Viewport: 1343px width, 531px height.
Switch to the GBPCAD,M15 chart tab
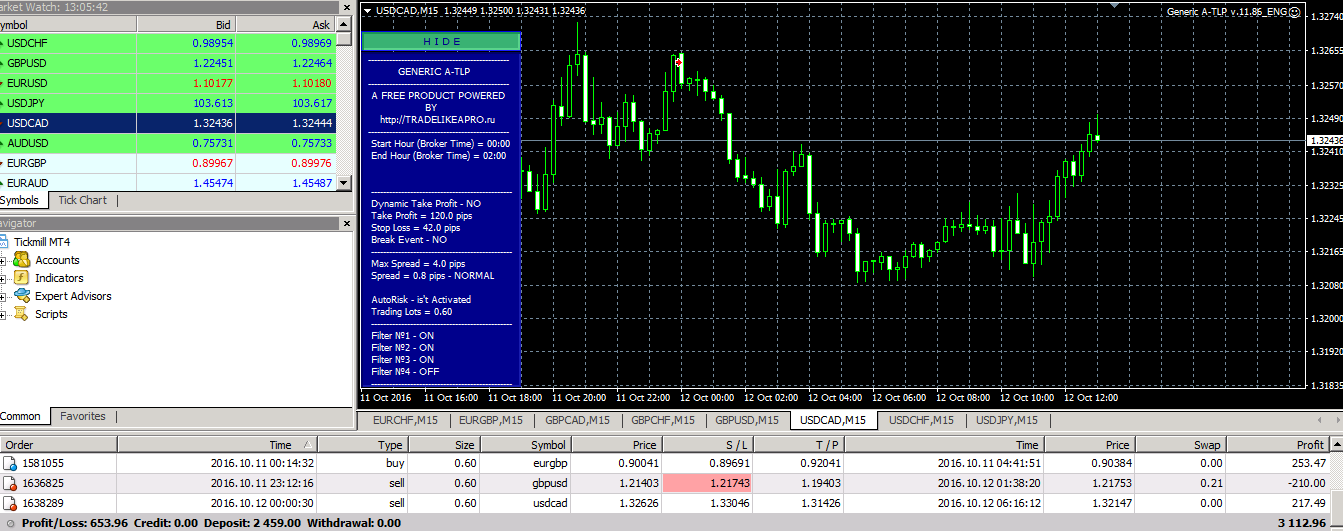coord(577,420)
